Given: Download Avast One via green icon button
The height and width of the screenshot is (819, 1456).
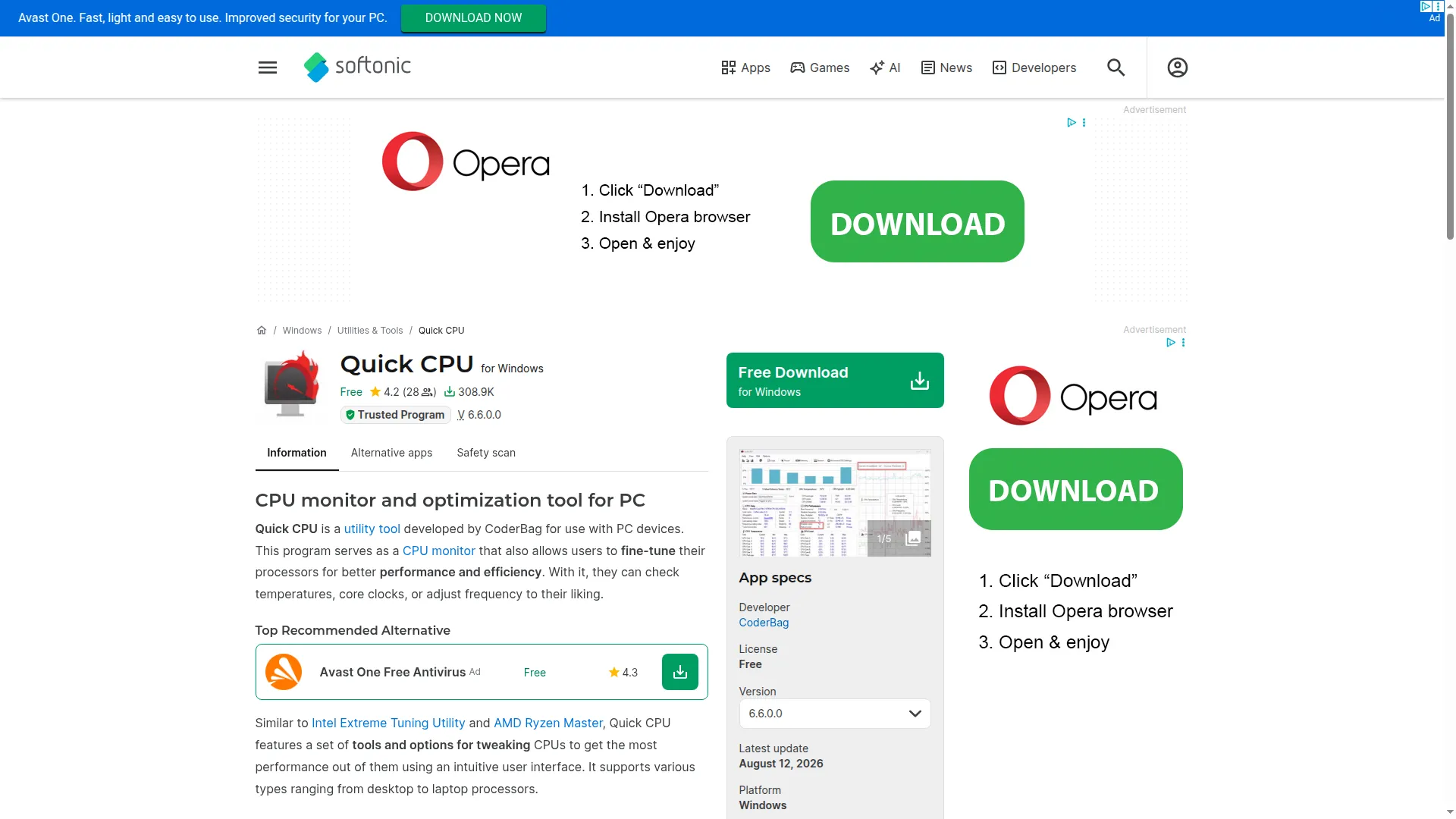Looking at the screenshot, I should (680, 672).
